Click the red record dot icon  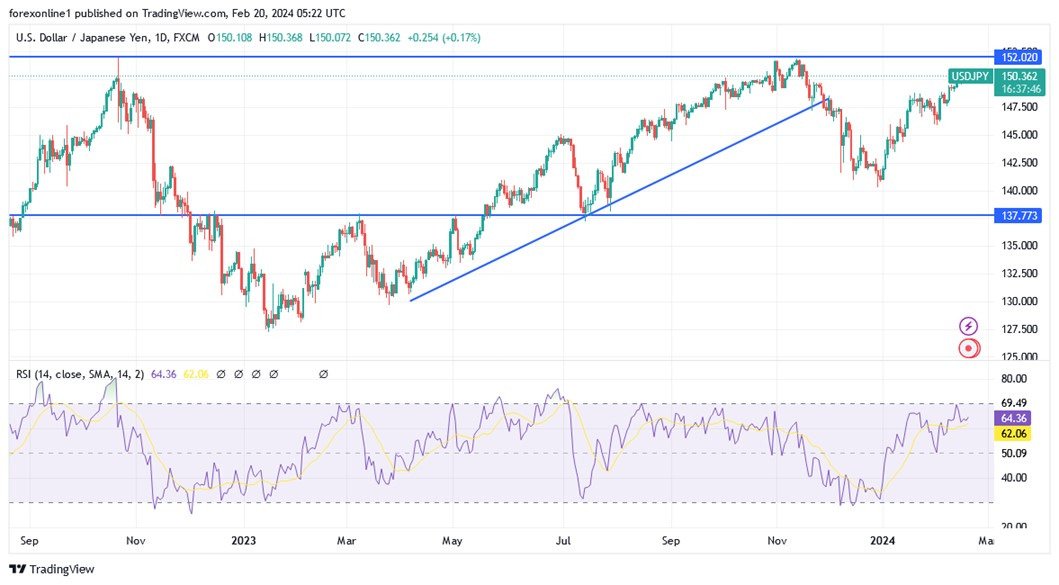(x=967, y=347)
